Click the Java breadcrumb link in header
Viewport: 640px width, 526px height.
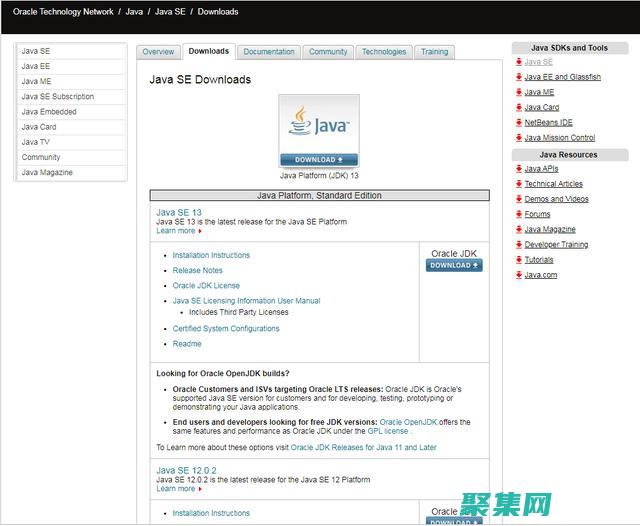click(x=134, y=12)
